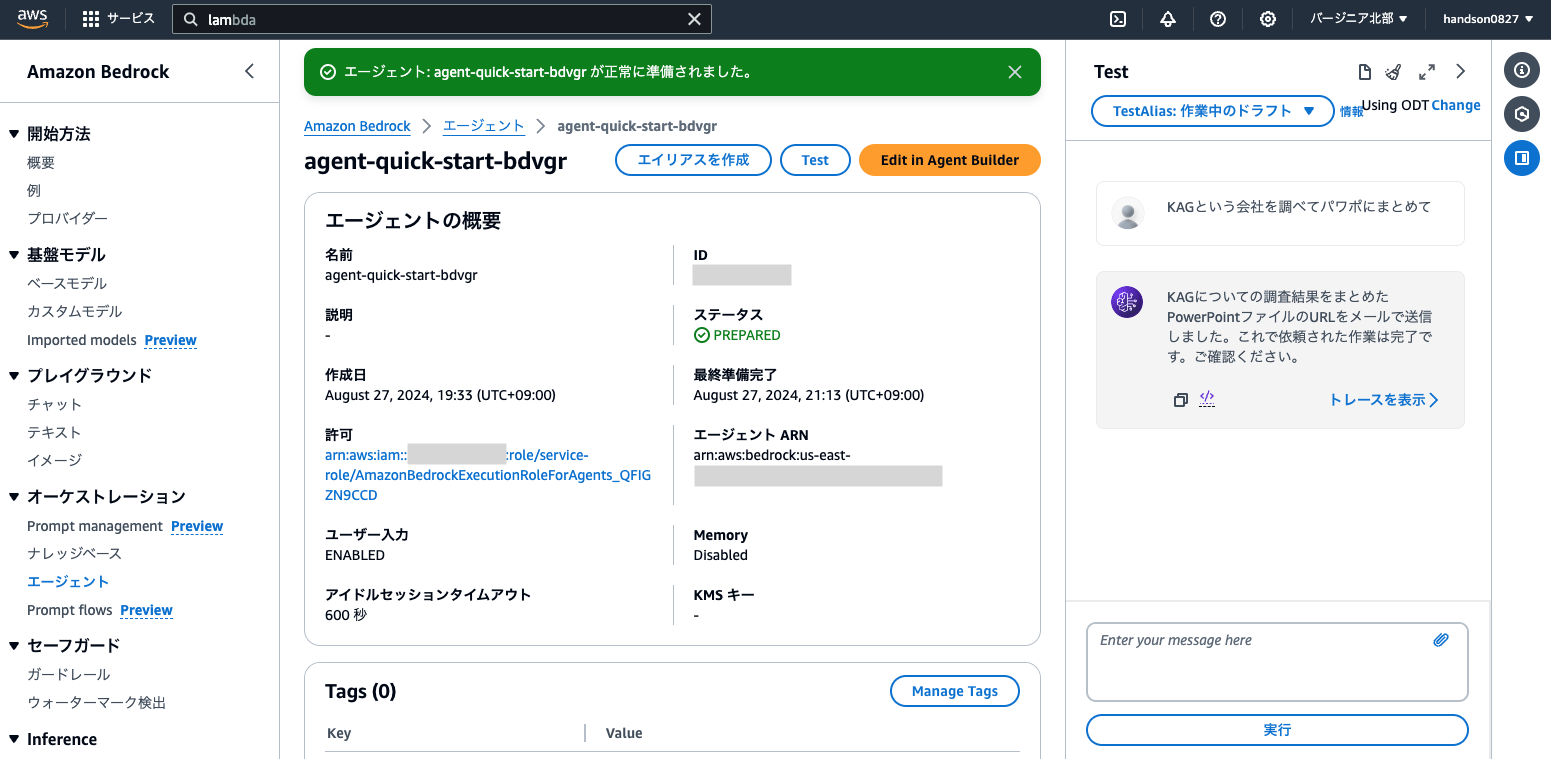1551x759 pixels.
Task: Open the IAM execution role ARN link
Action: (488, 475)
